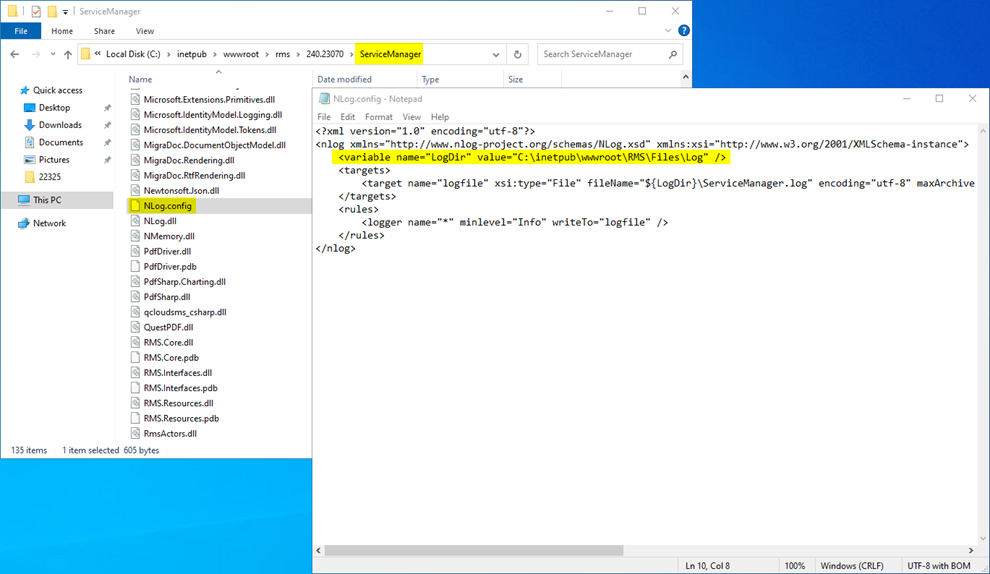Open the Explorer File tab
Screen dimensions: 990x574
coord(21,31)
